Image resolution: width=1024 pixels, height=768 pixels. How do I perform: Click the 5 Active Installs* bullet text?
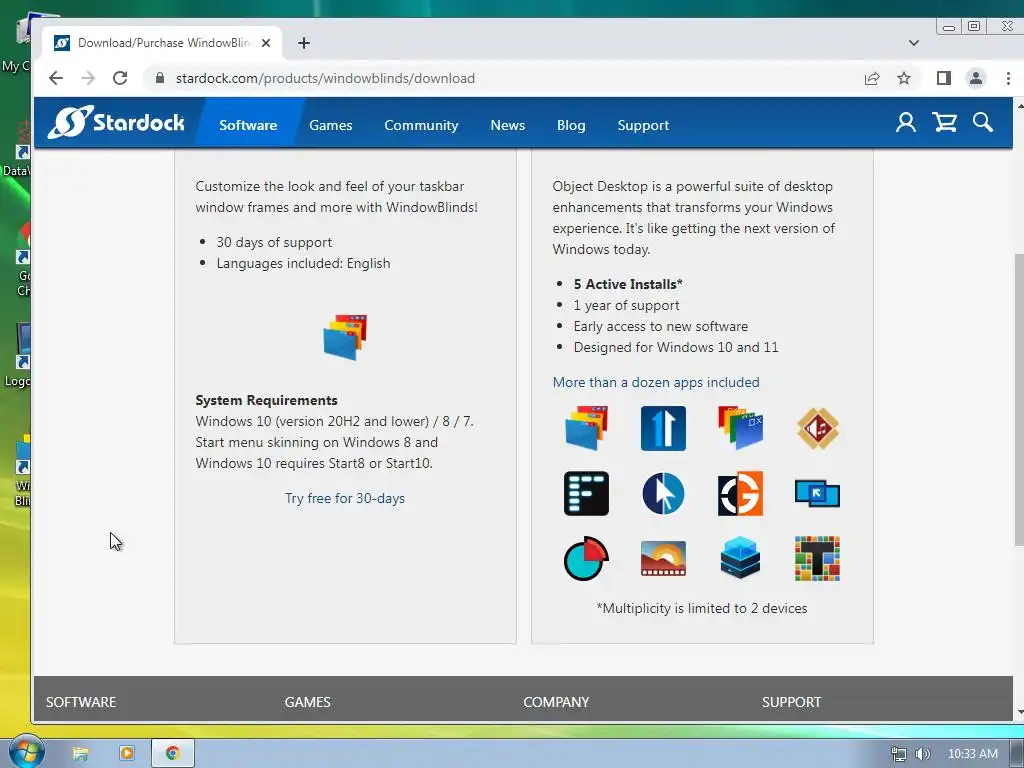[x=628, y=284]
